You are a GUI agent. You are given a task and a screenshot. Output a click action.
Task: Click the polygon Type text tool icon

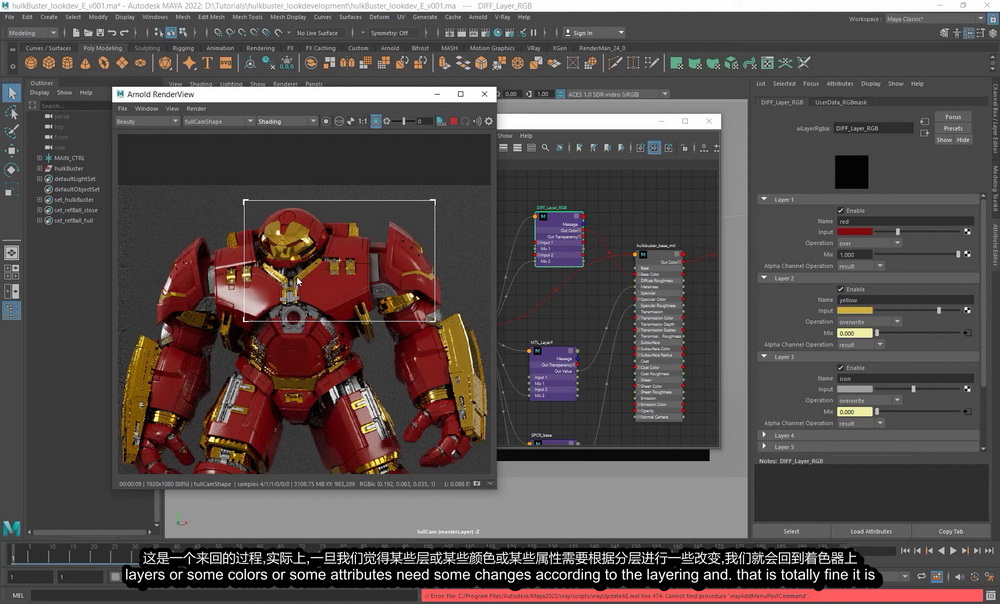point(207,63)
